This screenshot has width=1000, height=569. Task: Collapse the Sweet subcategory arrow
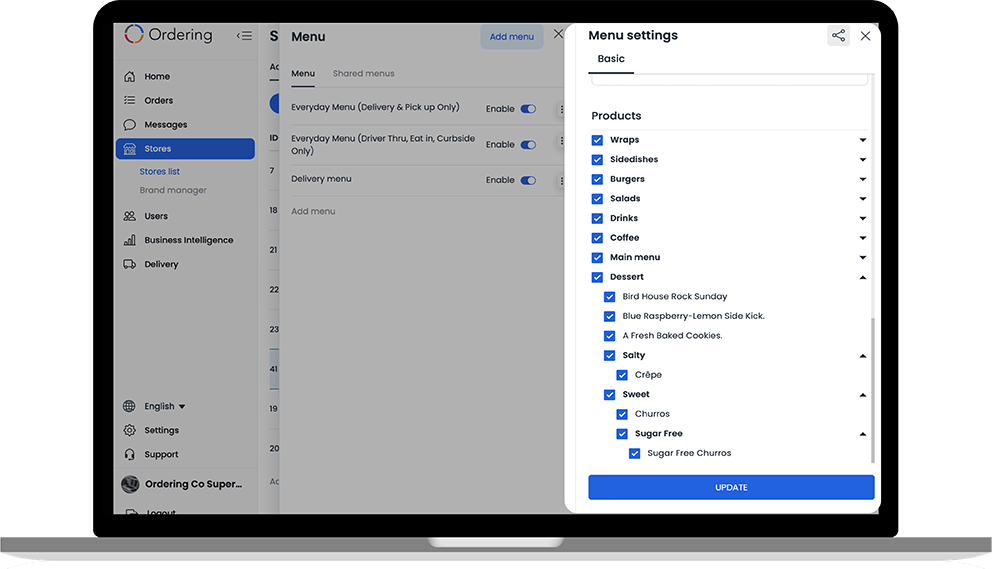(862, 395)
